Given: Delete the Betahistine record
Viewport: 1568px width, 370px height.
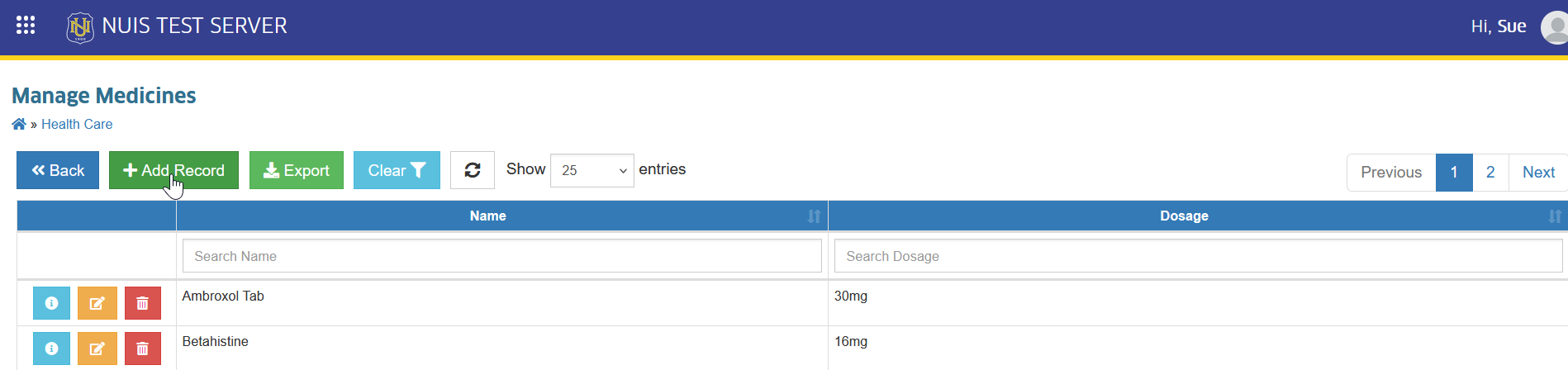Looking at the screenshot, I should click(143, 349).
